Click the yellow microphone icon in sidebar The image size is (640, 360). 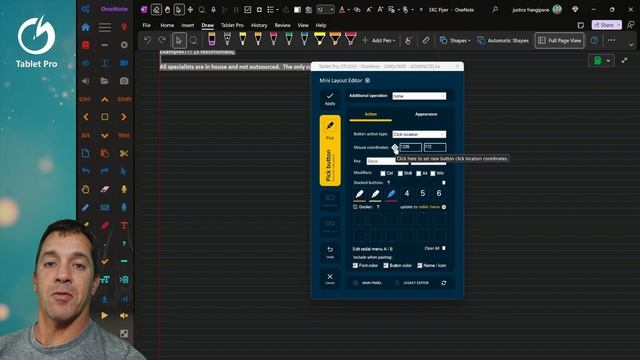click(124, 189)
